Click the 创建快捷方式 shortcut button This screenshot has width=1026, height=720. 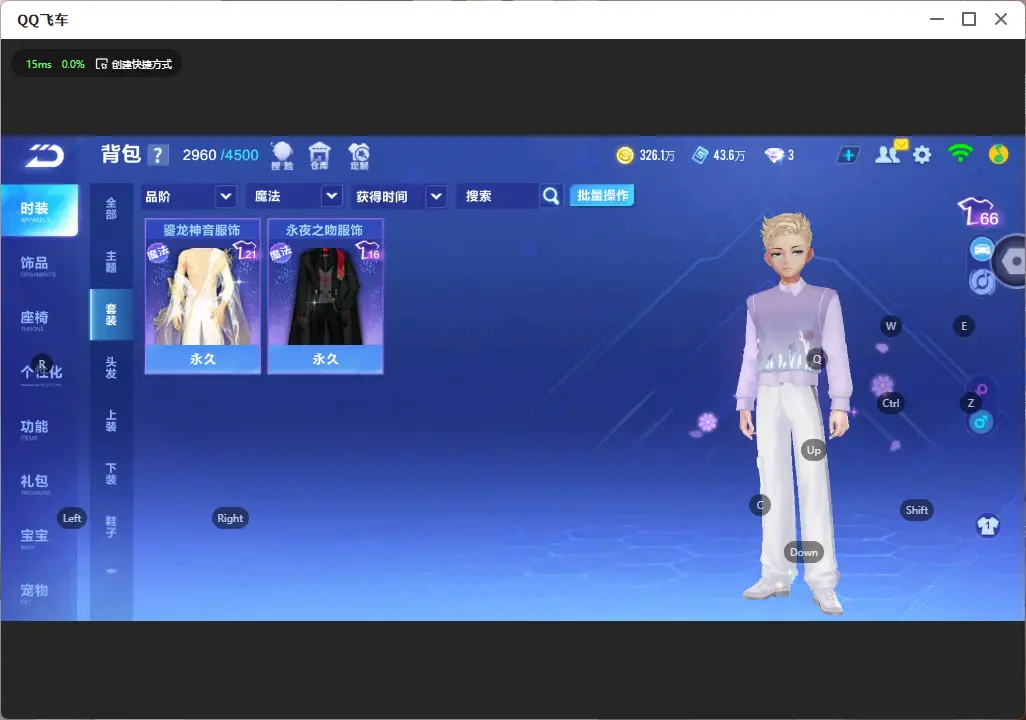tap(134, 64)
